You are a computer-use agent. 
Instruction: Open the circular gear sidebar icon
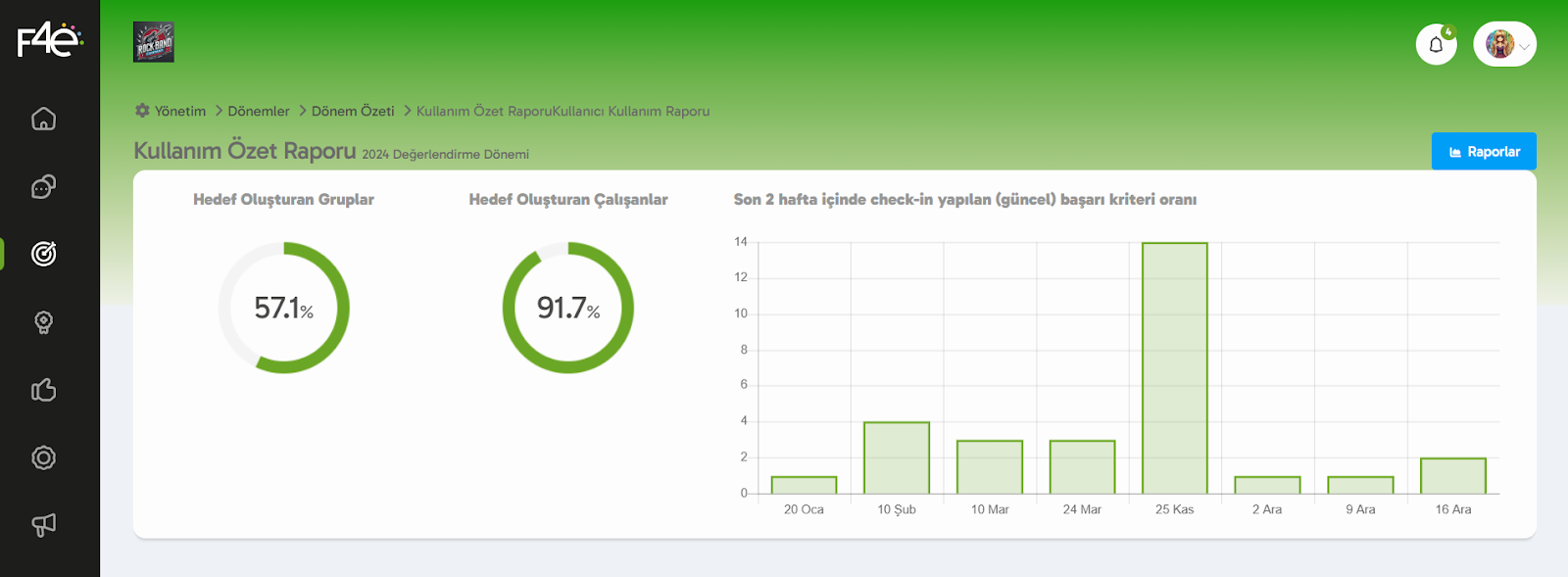click(43, 457)
